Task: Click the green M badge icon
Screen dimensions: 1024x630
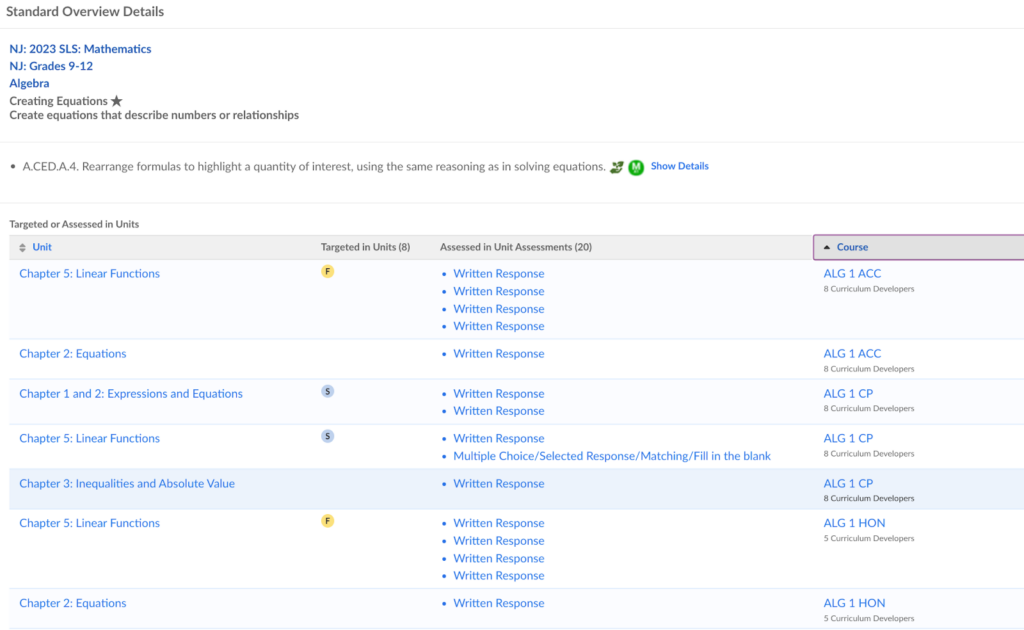Action: [636, 167]
